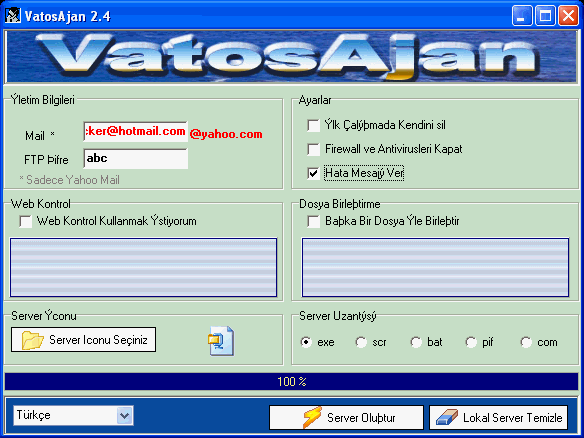Uncheck the Hata Mesajı Ver checkbox

point(313,173)
